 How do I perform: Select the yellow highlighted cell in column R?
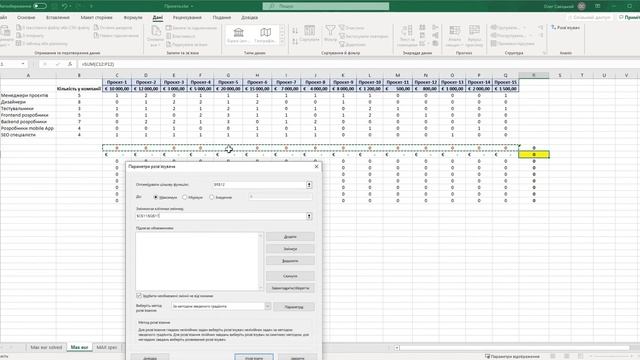pos(533,154)
